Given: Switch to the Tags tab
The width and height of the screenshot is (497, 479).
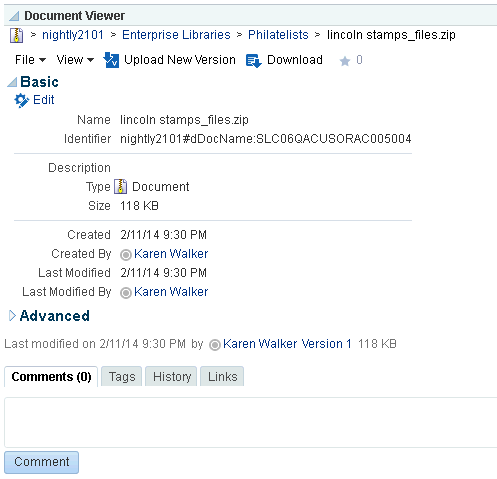Looking at the screenshot, I should (x=122, y=376).
